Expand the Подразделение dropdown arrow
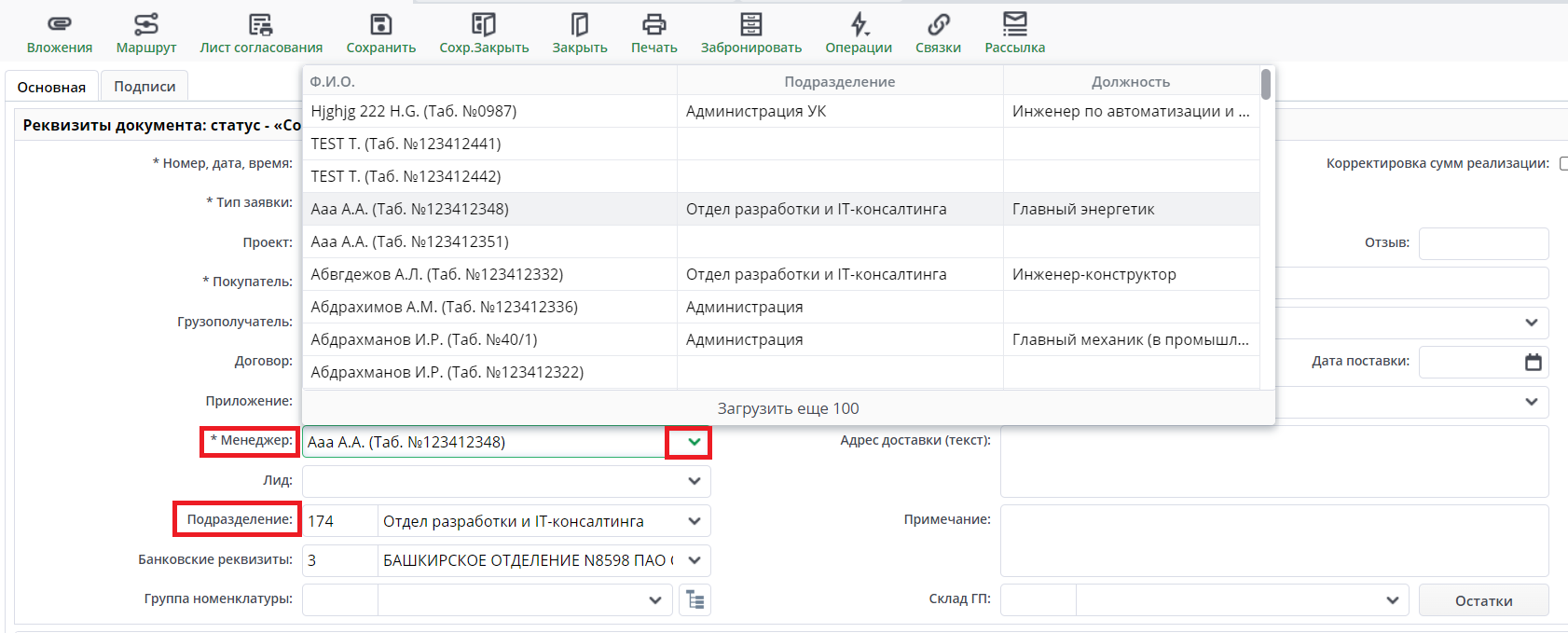Screen dimensions: 1568x633 694,521
